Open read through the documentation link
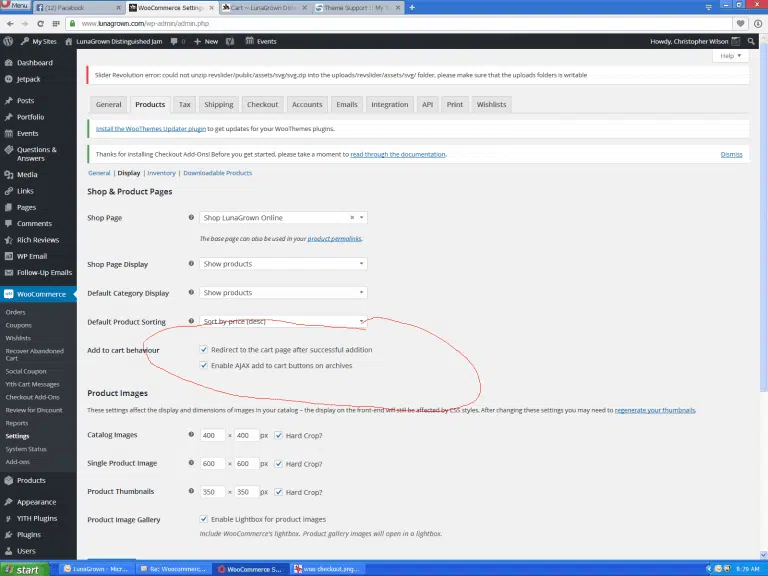The width and height of the screenshot is (768, 576). pyautogui.click(x=398, y=154)
